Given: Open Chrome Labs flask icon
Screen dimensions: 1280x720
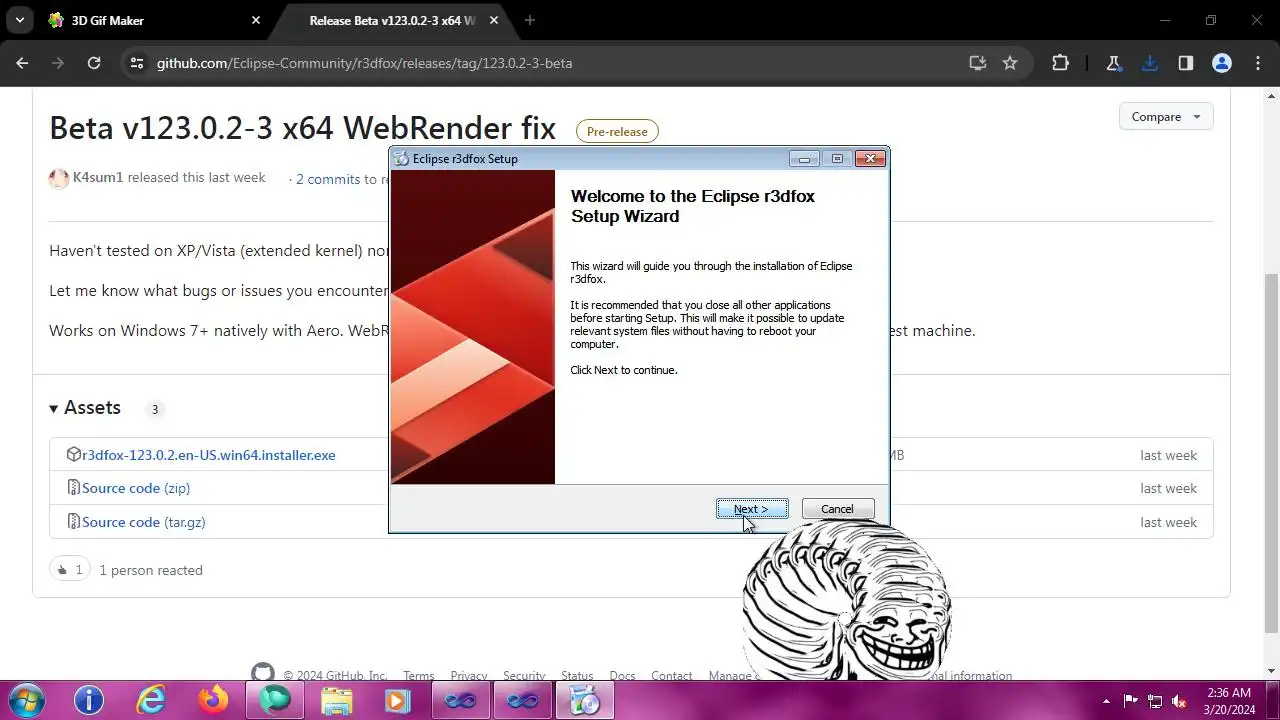Looking at the screenshot, I should (1113, 63).
